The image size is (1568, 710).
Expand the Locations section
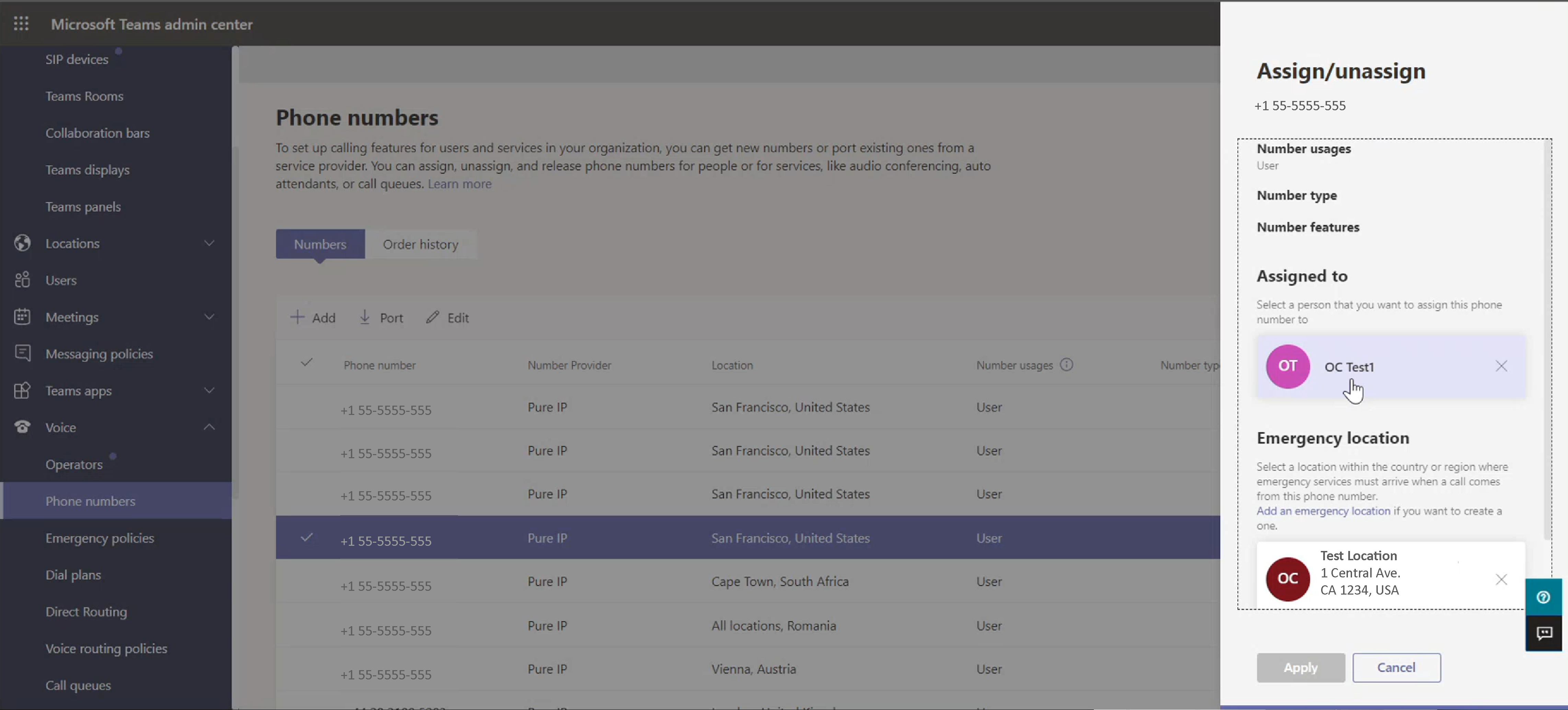click(x=209, y=243)
